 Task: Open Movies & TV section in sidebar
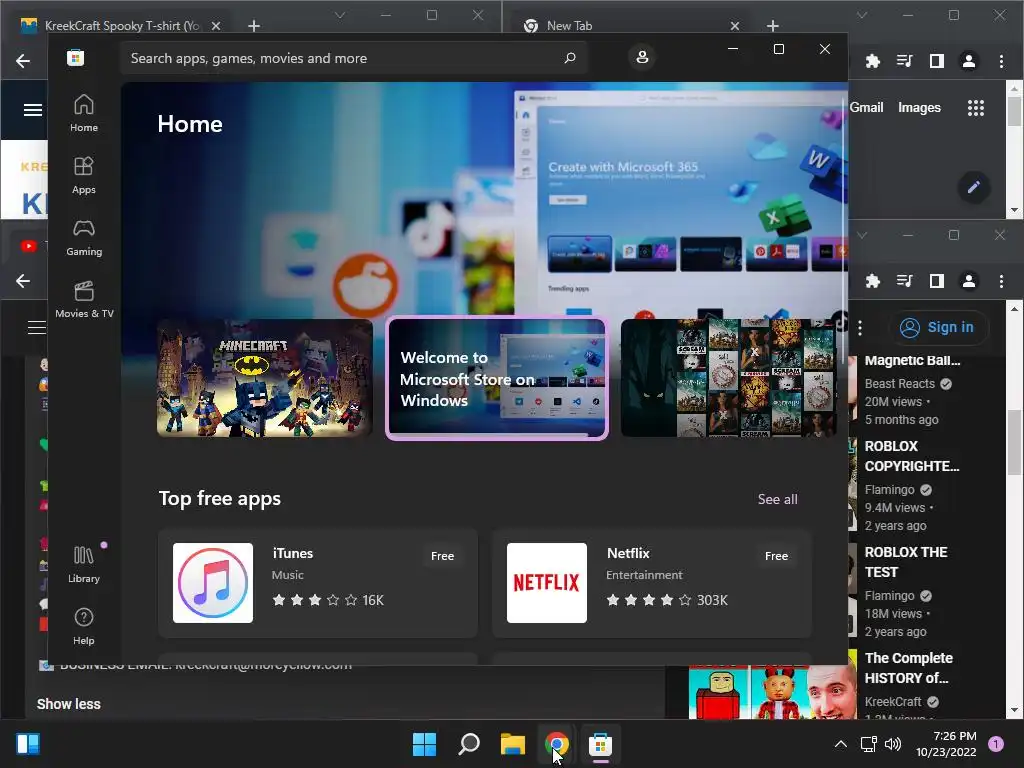coord(84,299)
